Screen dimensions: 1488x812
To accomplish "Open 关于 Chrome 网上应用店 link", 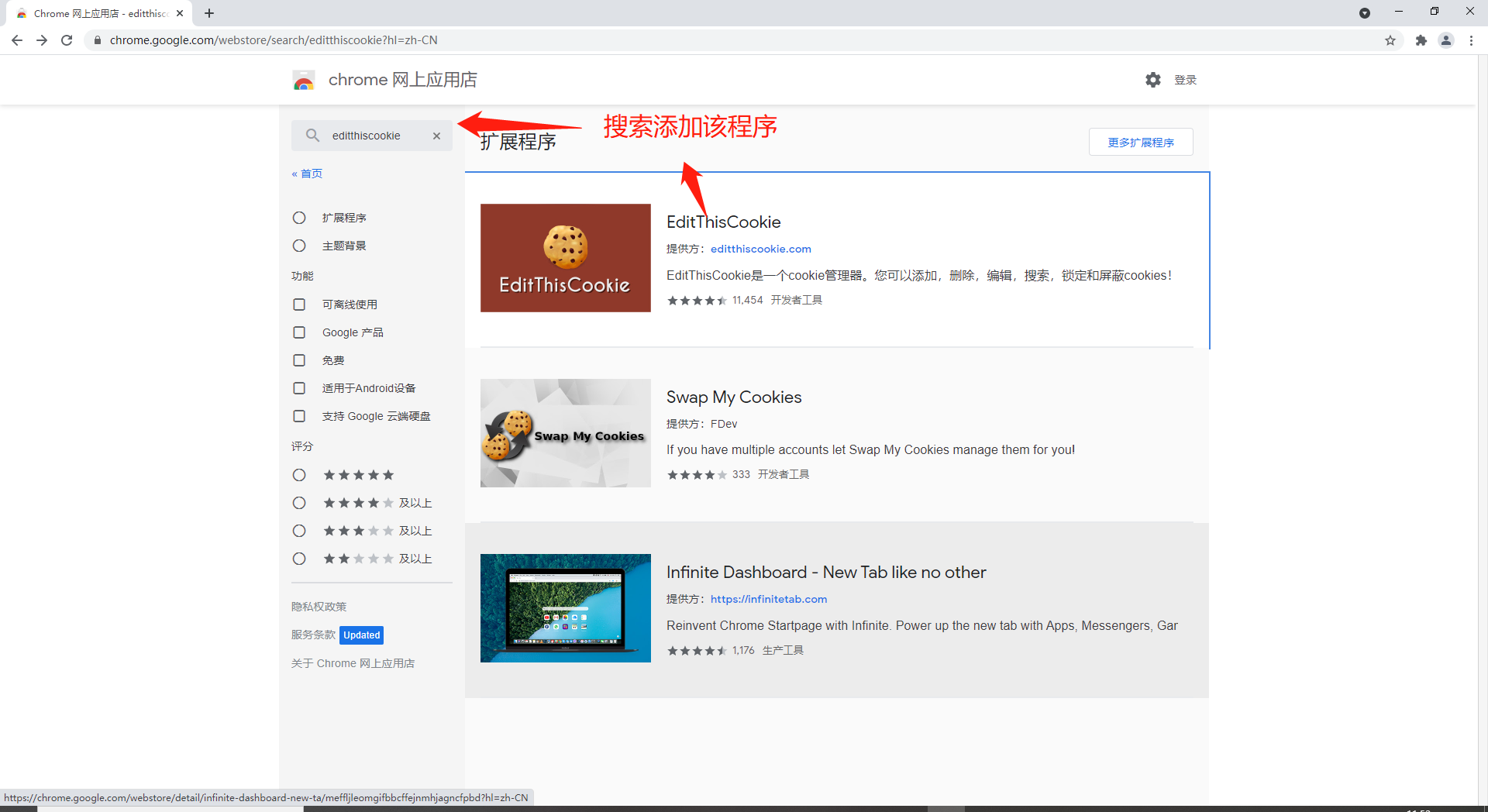I will click(x=353, y=663).
